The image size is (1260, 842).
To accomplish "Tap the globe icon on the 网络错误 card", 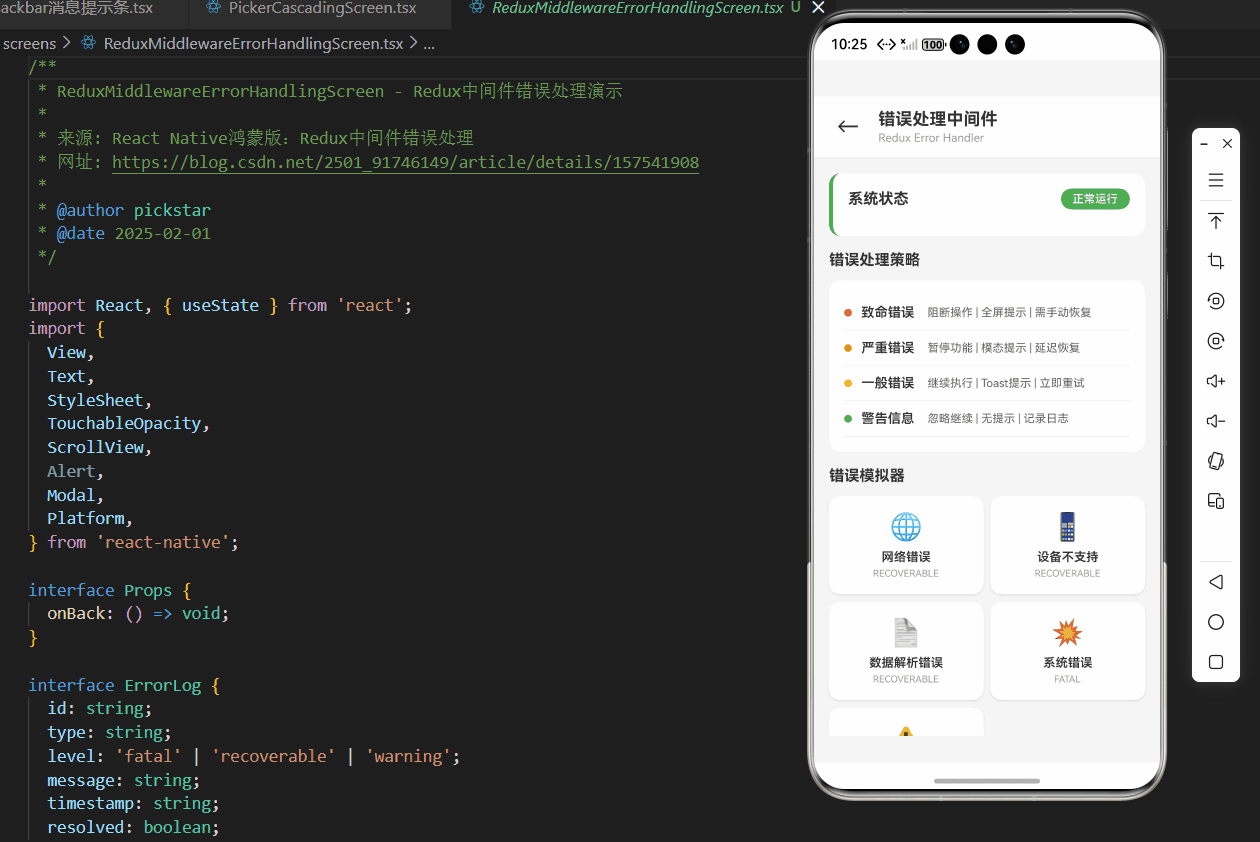I will 906,527.
